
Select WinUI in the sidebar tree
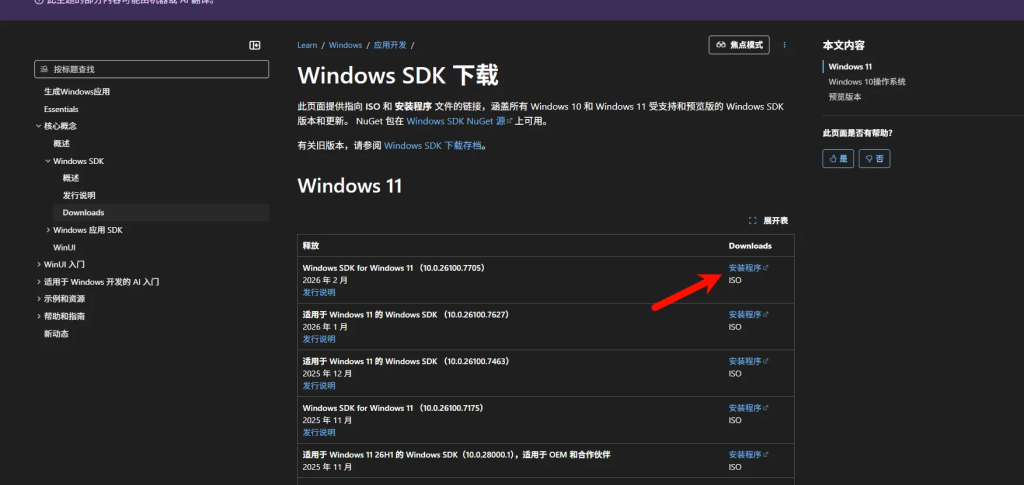(64, 247)
